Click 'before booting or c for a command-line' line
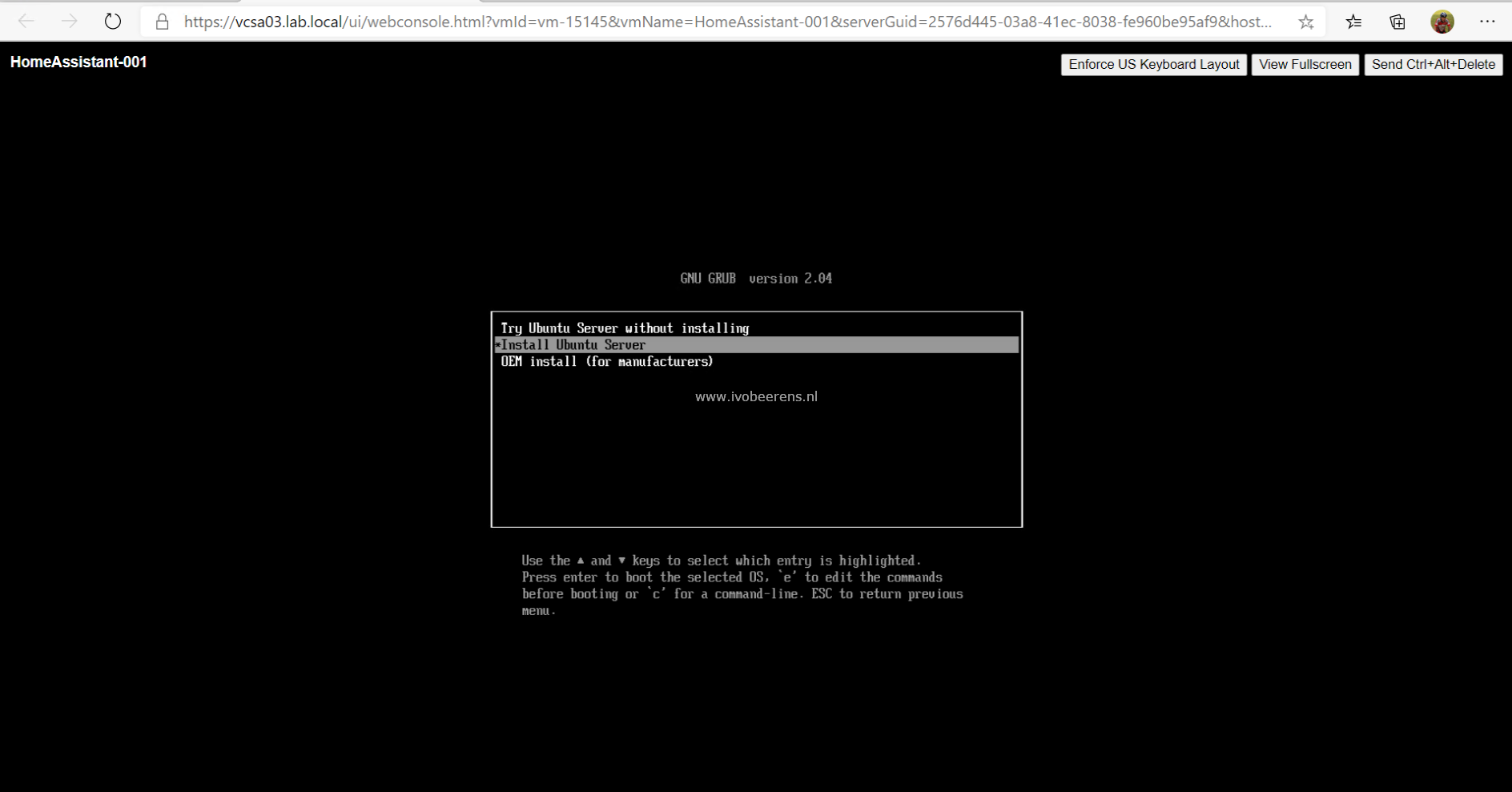The width and height of the screenshot is (1512, 792). pyautogui.click(x=742, y=594)
